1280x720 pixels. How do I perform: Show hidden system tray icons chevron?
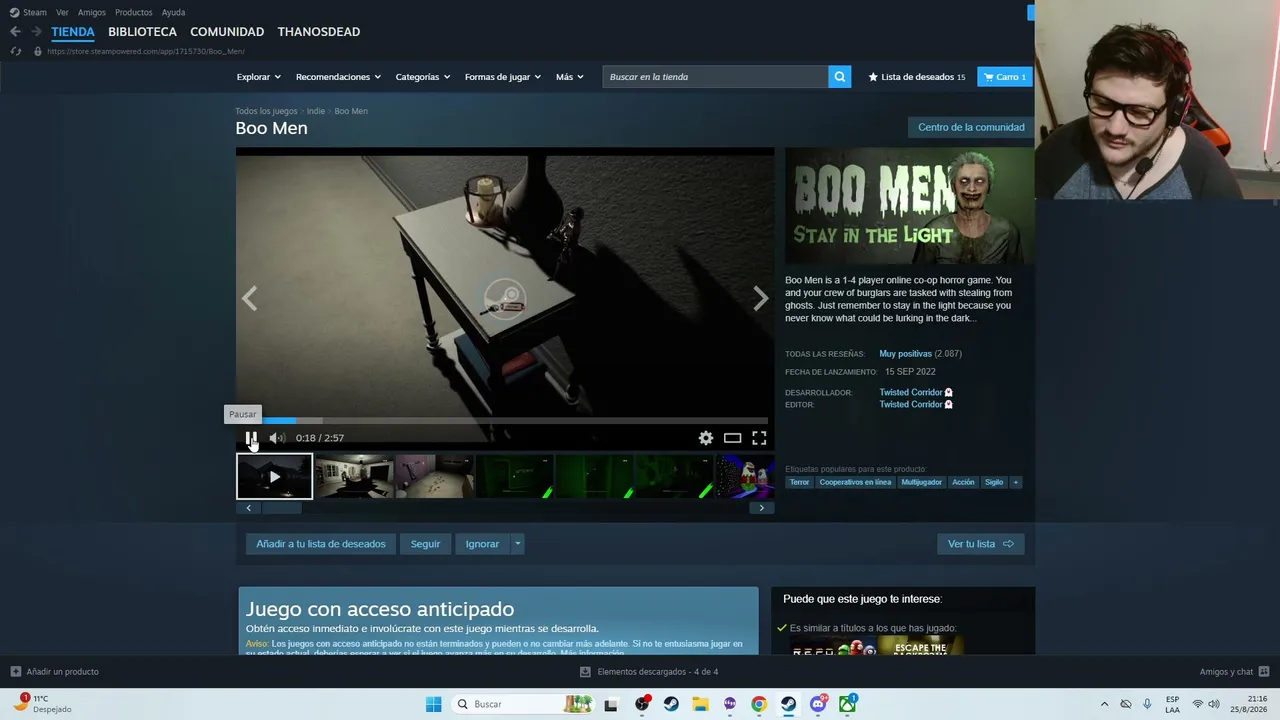[1104, 704]
